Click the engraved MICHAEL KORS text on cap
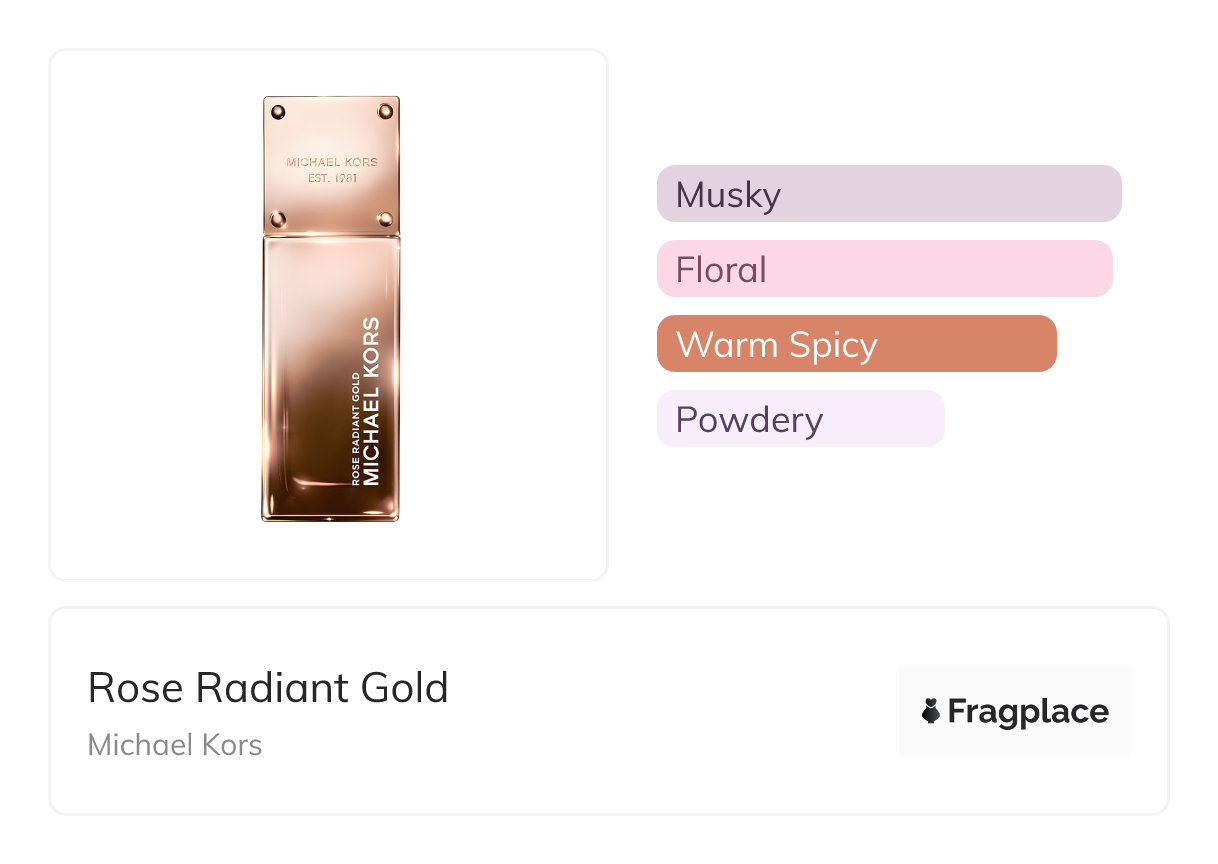Screen dimensions: 1218x864 (332, 162)
